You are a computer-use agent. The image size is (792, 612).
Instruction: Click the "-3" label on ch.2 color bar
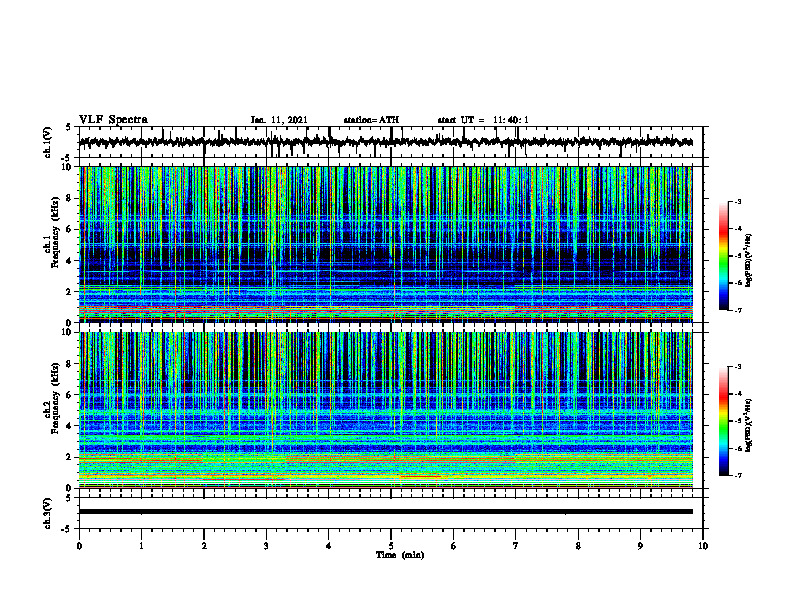(737, 367)
